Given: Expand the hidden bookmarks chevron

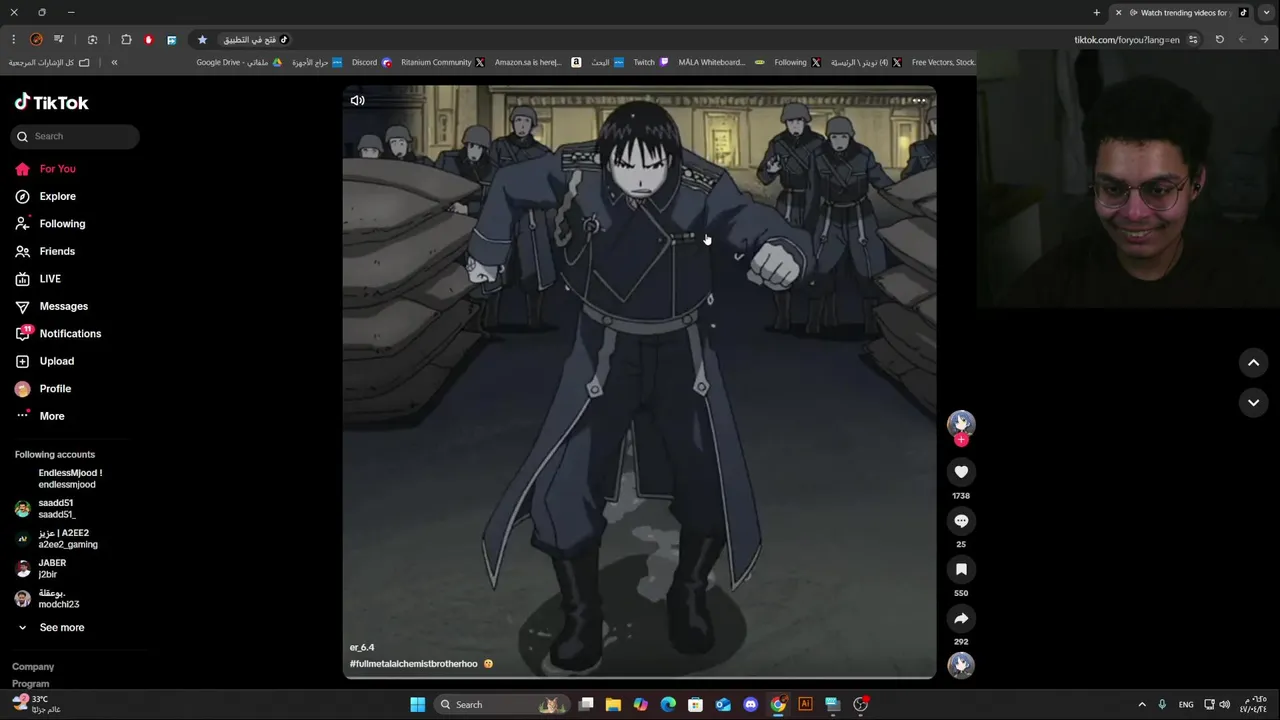Looking at the screenshot, I should pyautogui.click(x=114, y=62).
